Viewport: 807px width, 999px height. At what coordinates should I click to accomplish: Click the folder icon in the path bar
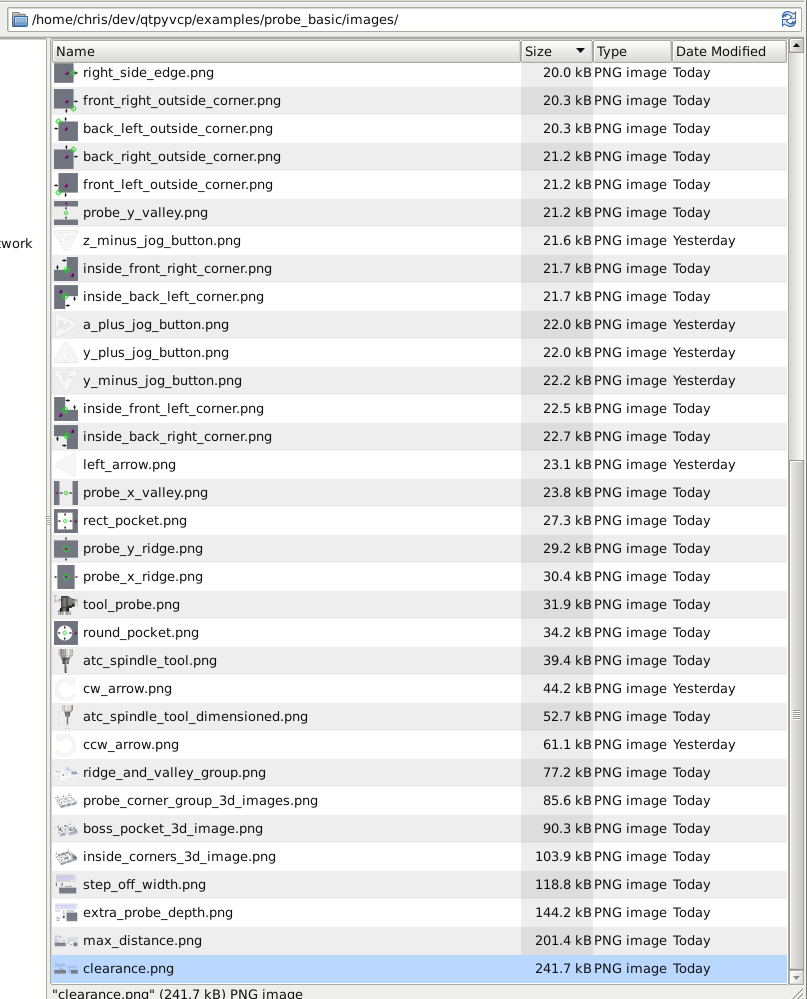click(20, 20)
